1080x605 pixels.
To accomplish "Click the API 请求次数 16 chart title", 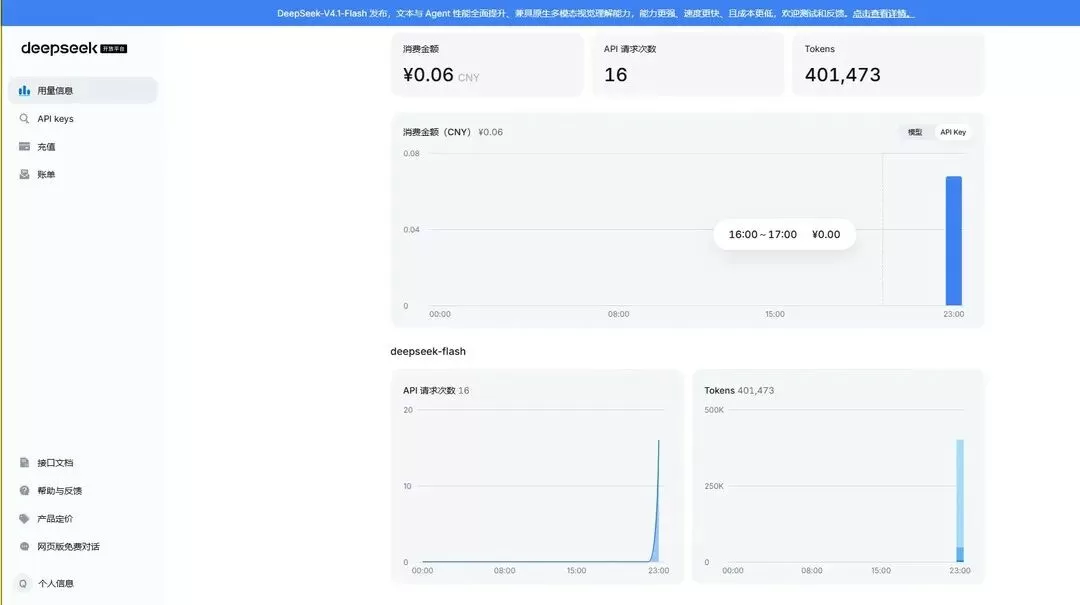I will click(x=436, y=390).
